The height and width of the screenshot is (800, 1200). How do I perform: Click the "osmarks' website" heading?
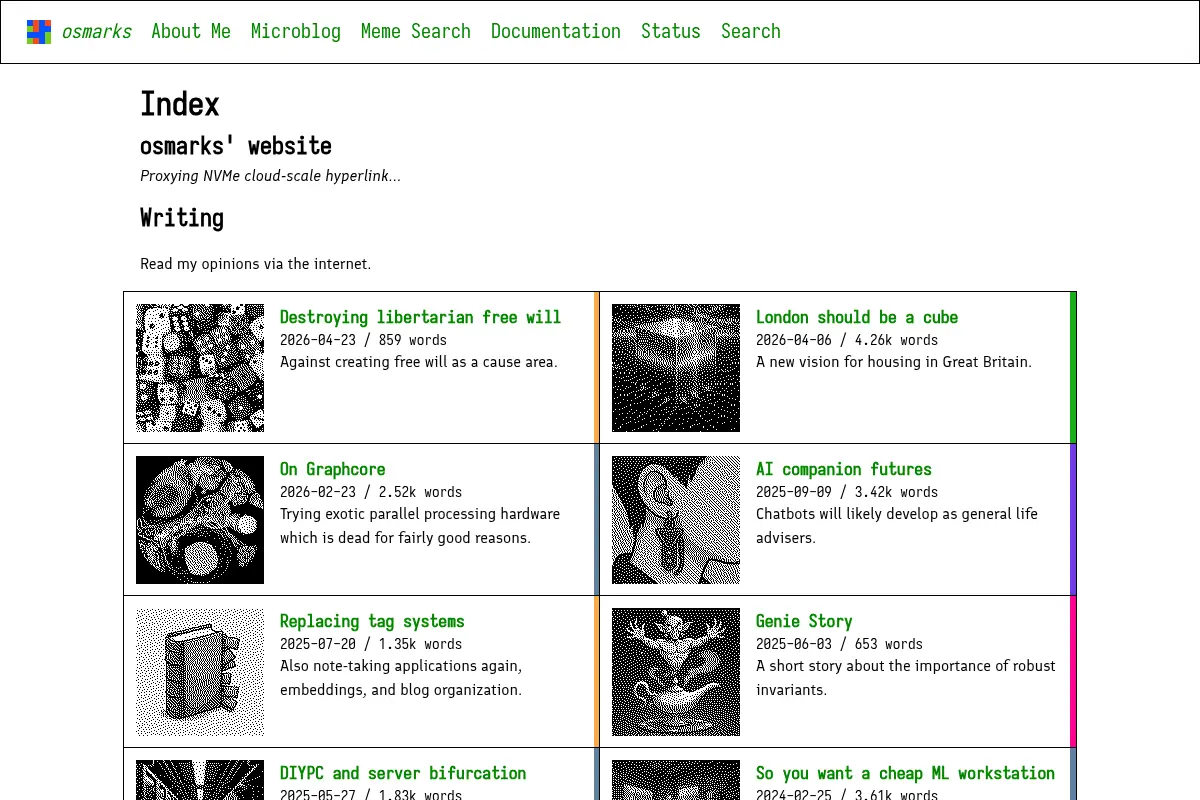(x=236, y=146)
